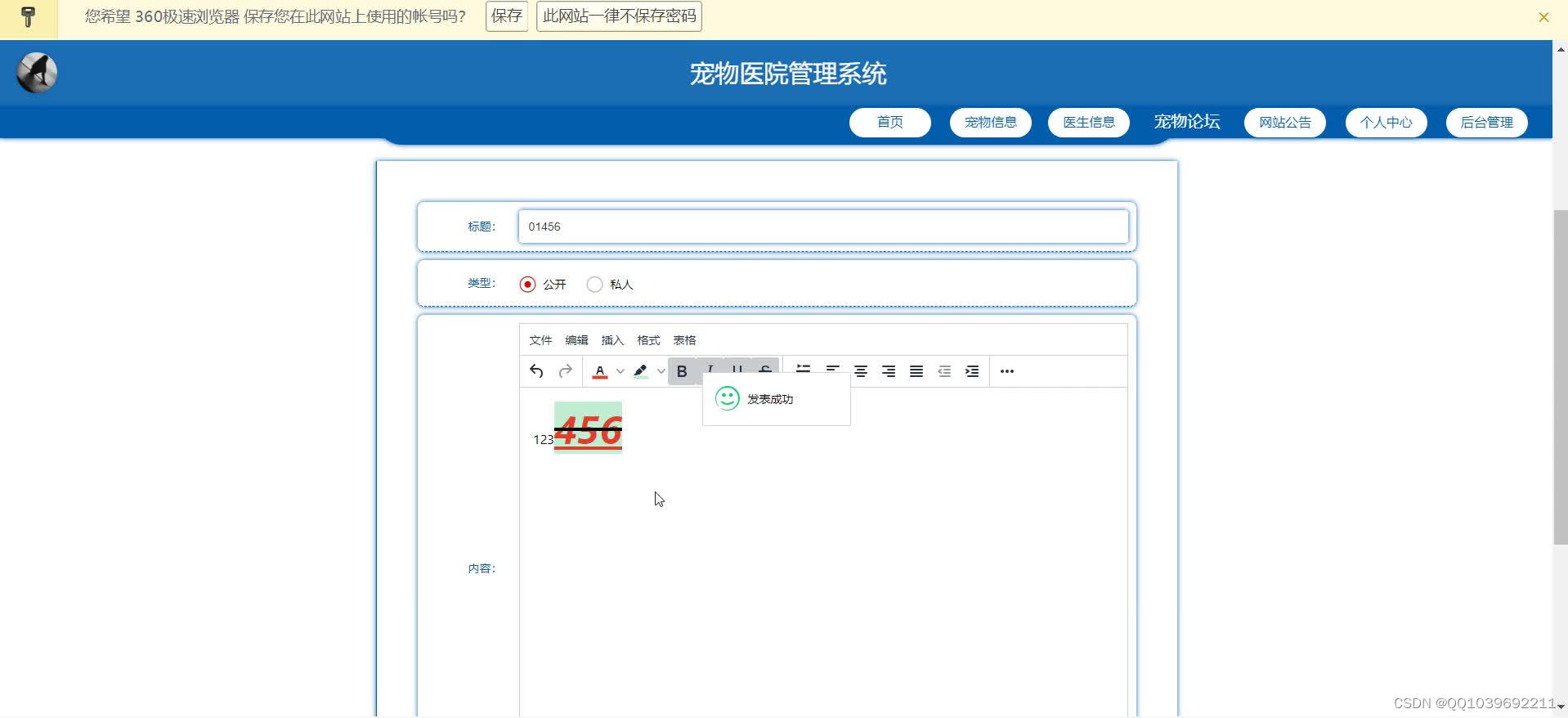This screenshot has height=718, width=1568.
Task: Click the 标题 input field
Action: 823,227
